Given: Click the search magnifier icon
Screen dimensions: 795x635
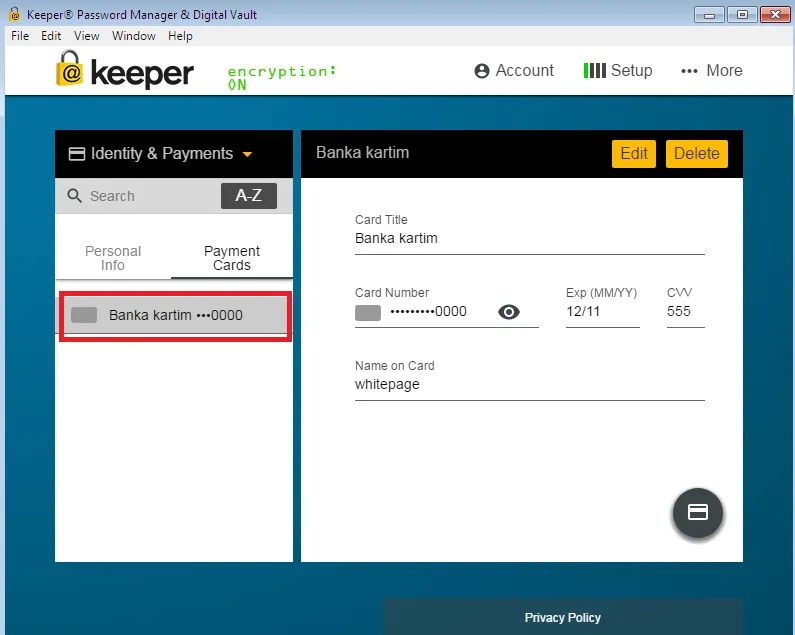Looking at the screenshot, I should click(75, 196).
